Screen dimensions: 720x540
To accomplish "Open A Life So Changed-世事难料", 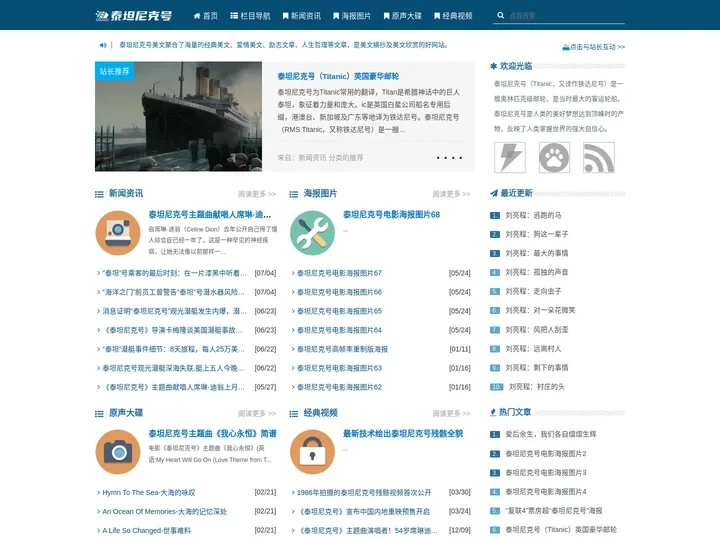I will 146,531.
